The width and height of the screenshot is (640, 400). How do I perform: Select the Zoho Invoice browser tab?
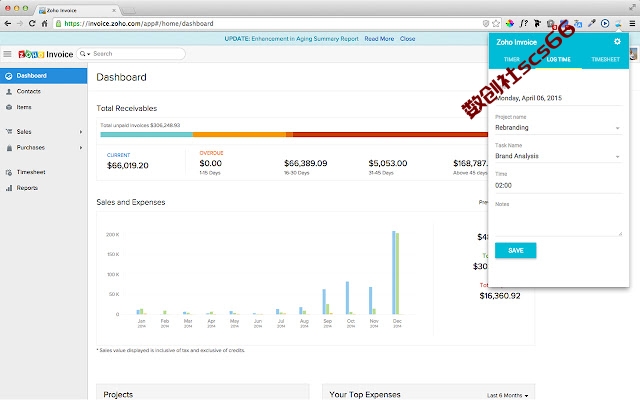click(76, 10)
